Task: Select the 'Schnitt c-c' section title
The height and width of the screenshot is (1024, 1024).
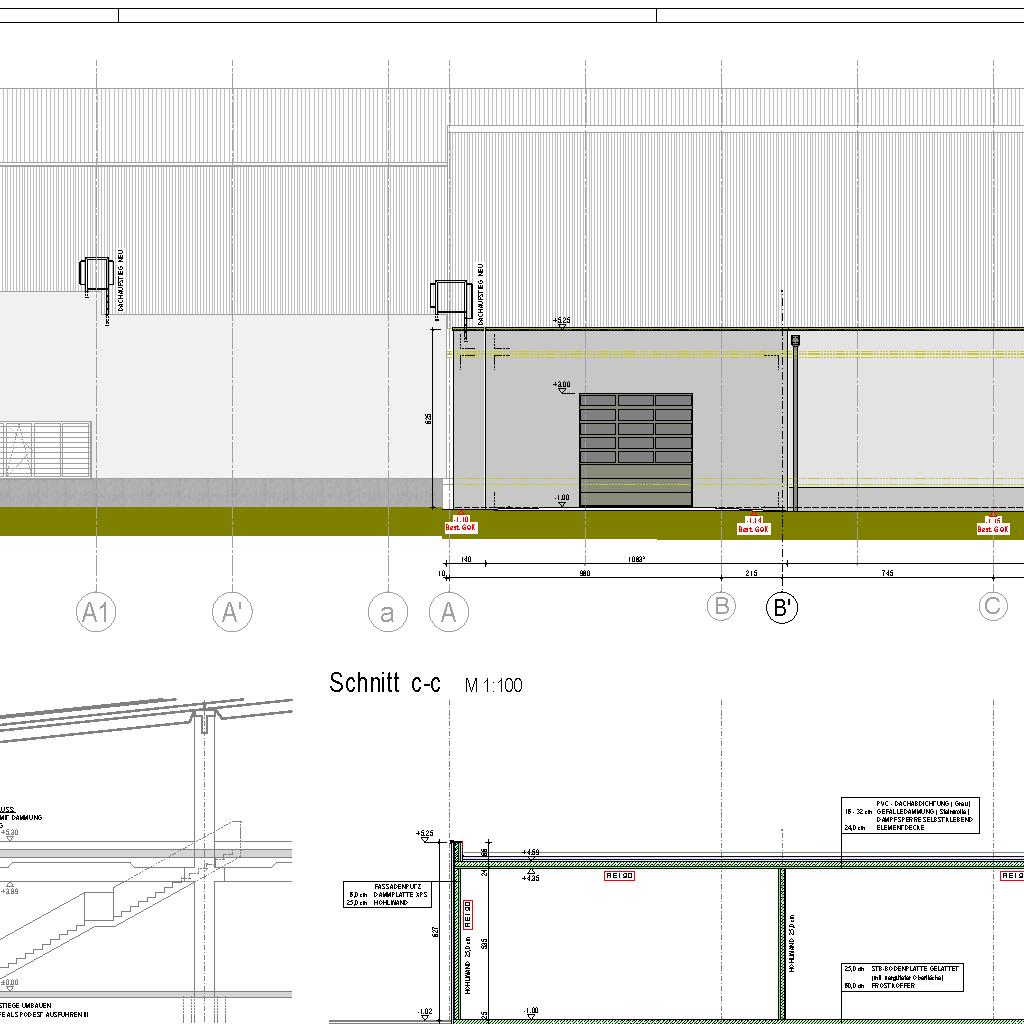Action: click(384, 684)
